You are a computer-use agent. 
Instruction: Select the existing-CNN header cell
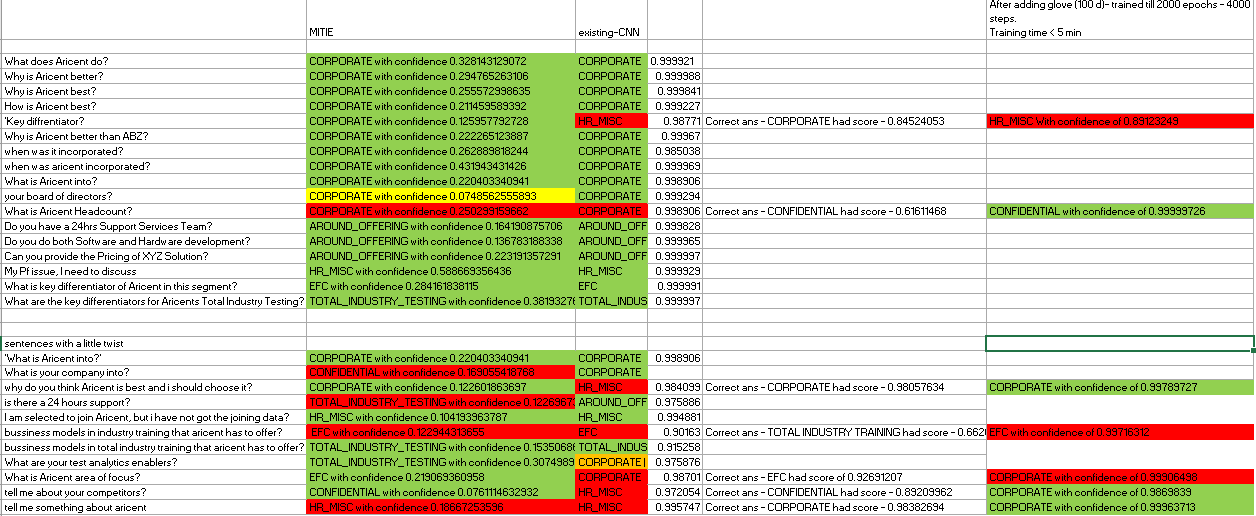(x=610, y=33)
